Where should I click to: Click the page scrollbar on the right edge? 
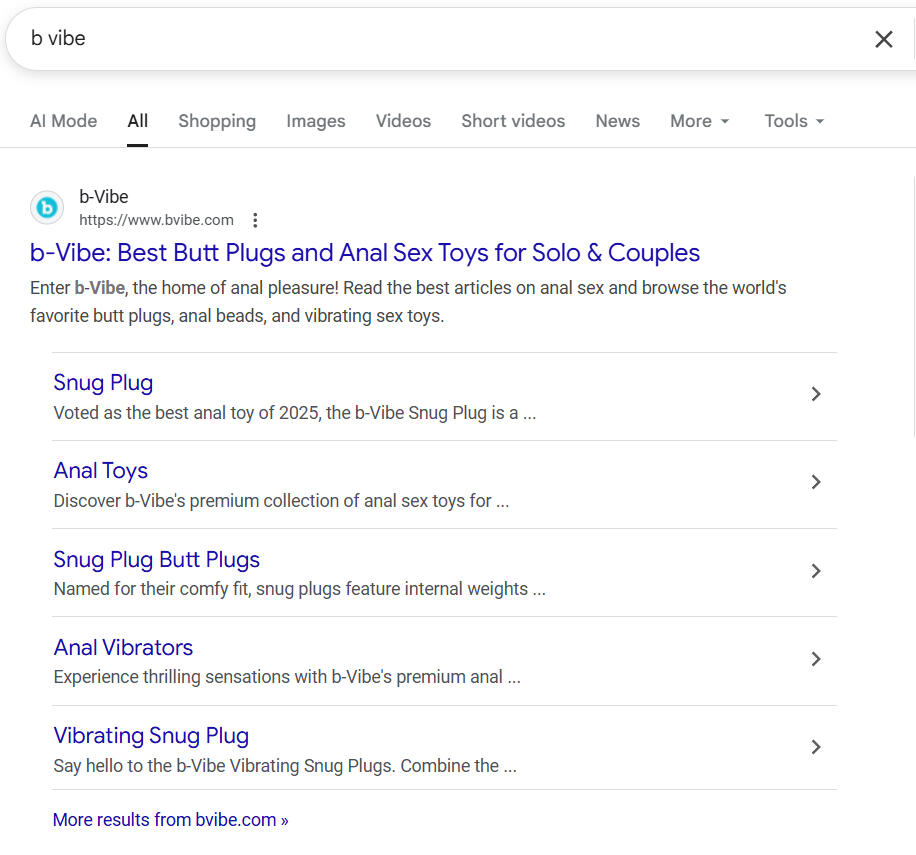913,300
